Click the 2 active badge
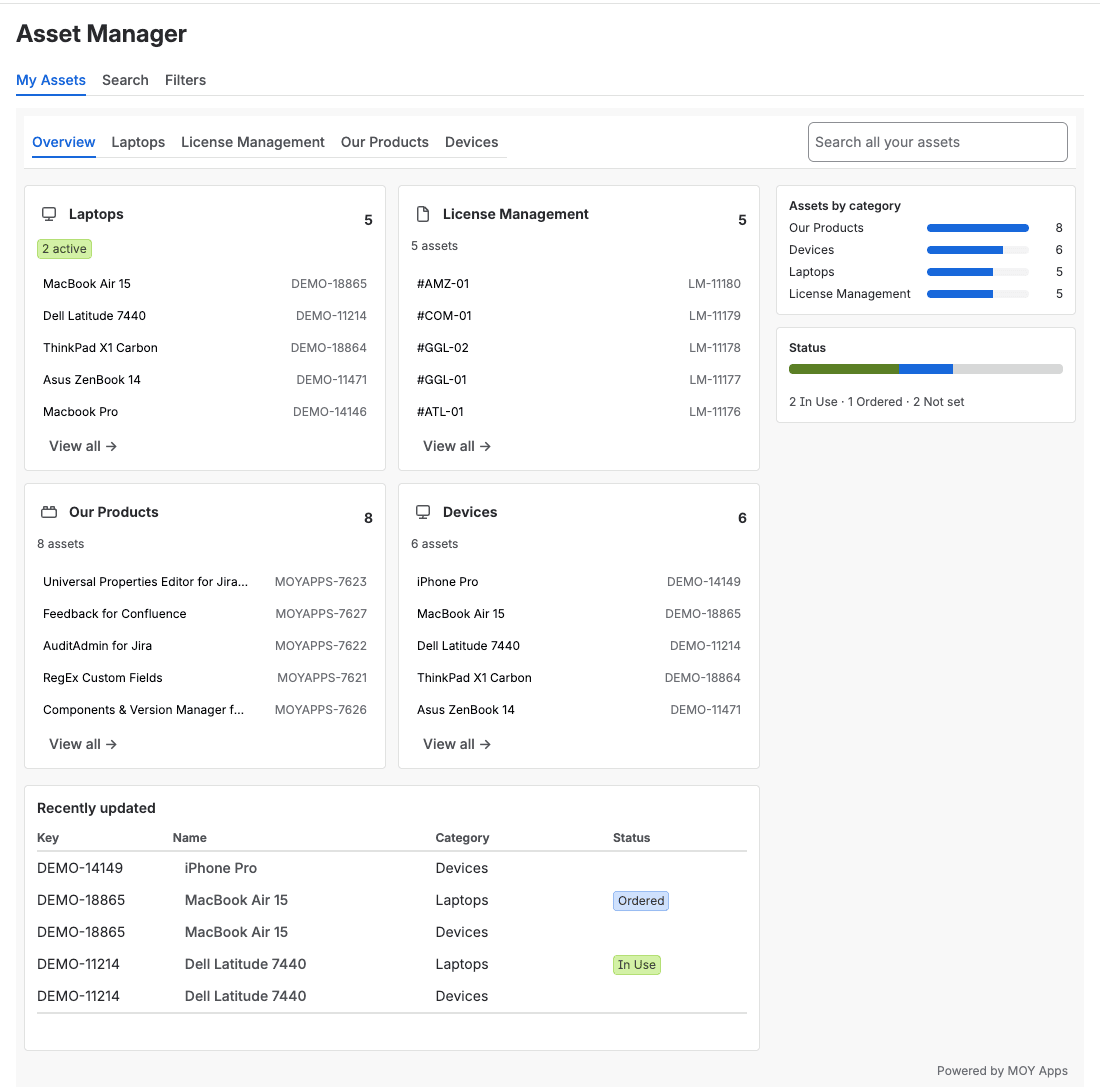This screenshot has width=1100, height=1091. (64, 249)
